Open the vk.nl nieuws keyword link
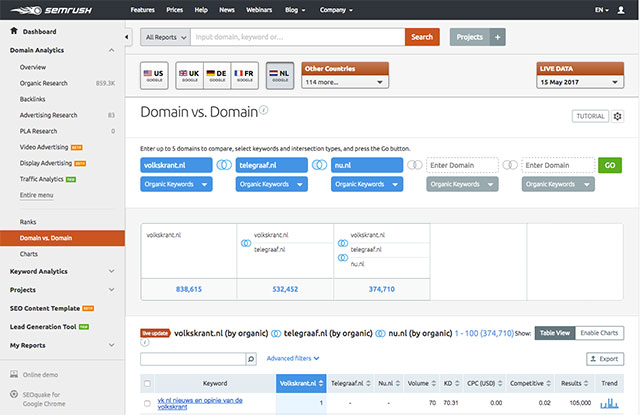The height and width of the screenshot is (415, 640). point(200,403)
